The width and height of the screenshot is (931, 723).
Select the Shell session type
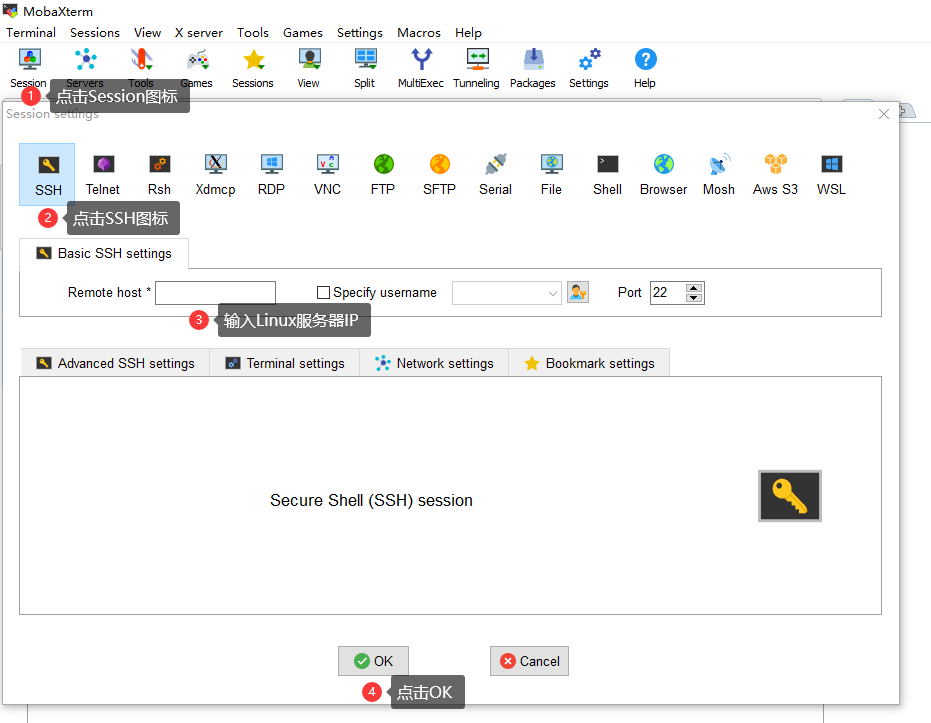pos(607,175)
